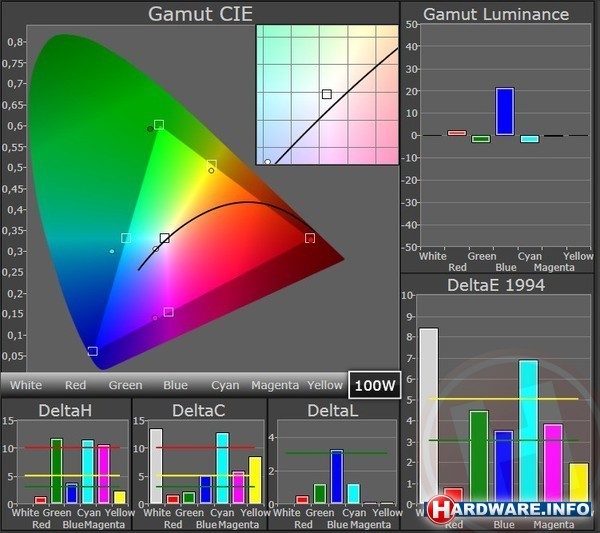This screenshot has width=600, height=533.
Task: Click the green bar in DeltaH chart
Action: pyautogui.click(x=56, y=470)
